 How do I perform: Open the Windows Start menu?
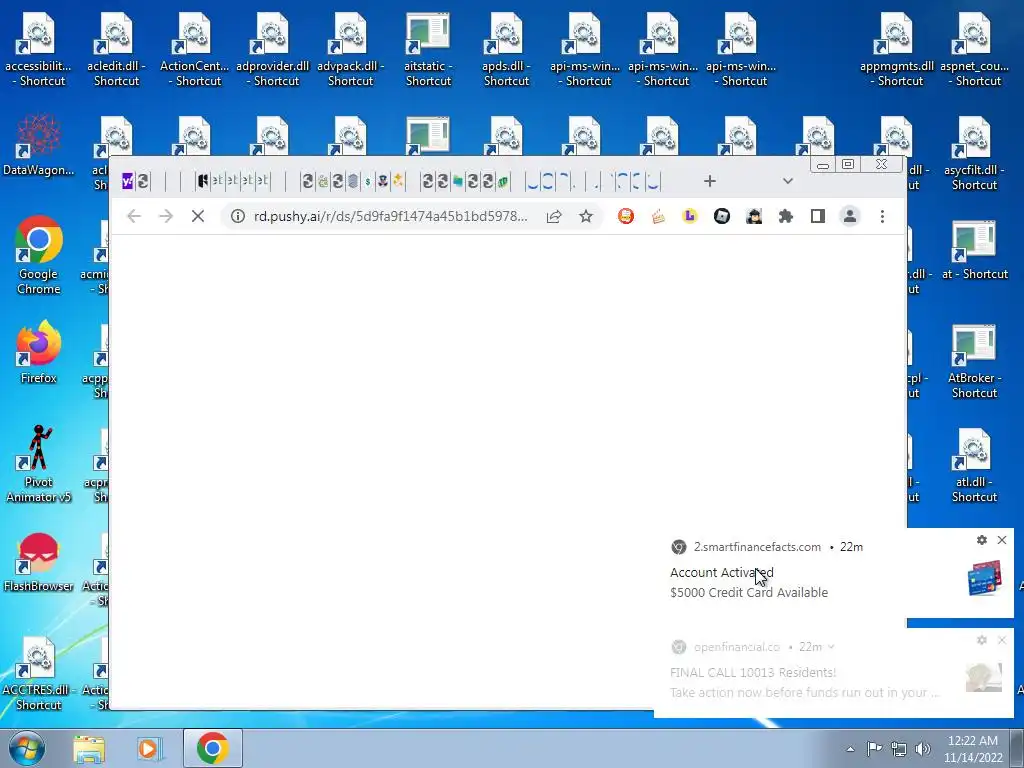[27, 748]
